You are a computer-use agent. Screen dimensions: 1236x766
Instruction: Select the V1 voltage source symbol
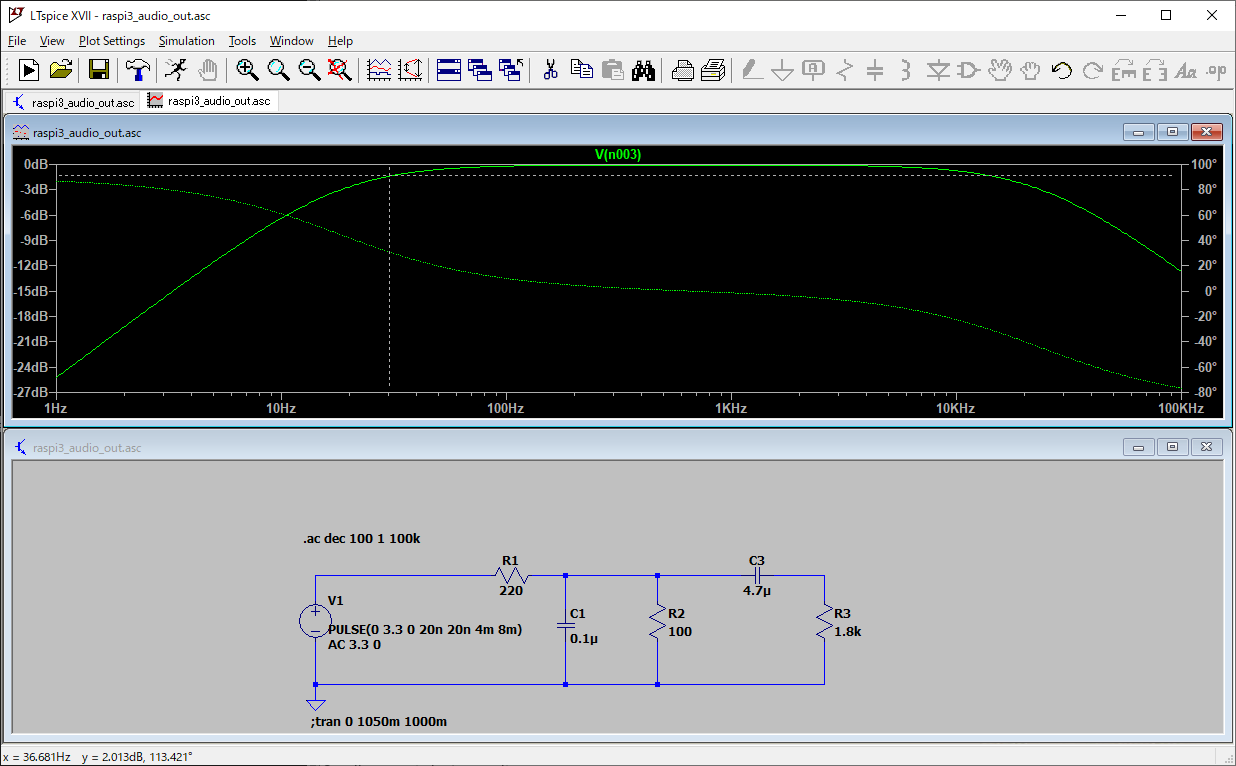316,621
